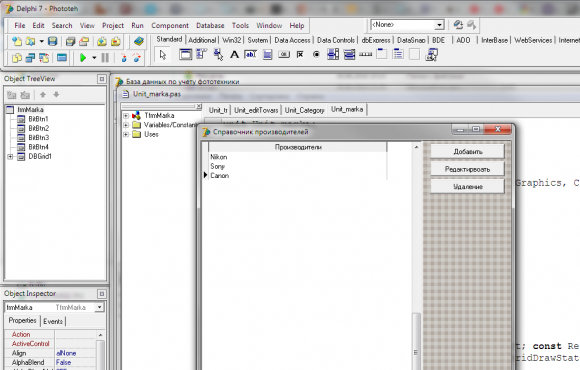Select the Canon row in grid
580x370 pixels.
[x=298, y=176]
